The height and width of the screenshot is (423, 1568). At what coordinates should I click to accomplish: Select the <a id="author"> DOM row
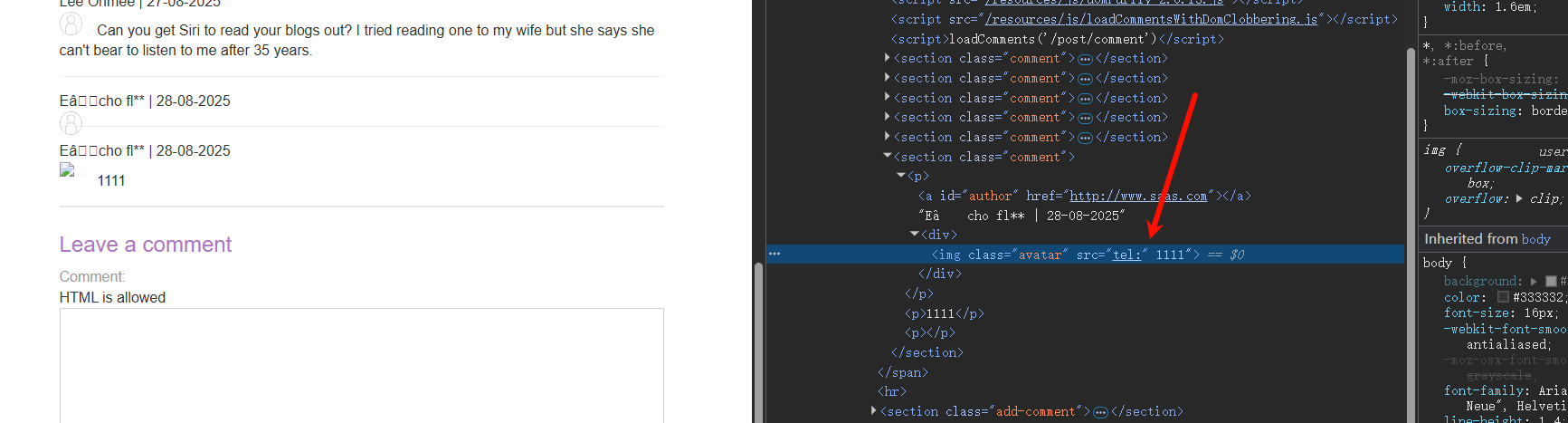pyautogui.click(x=1085, y=196)
